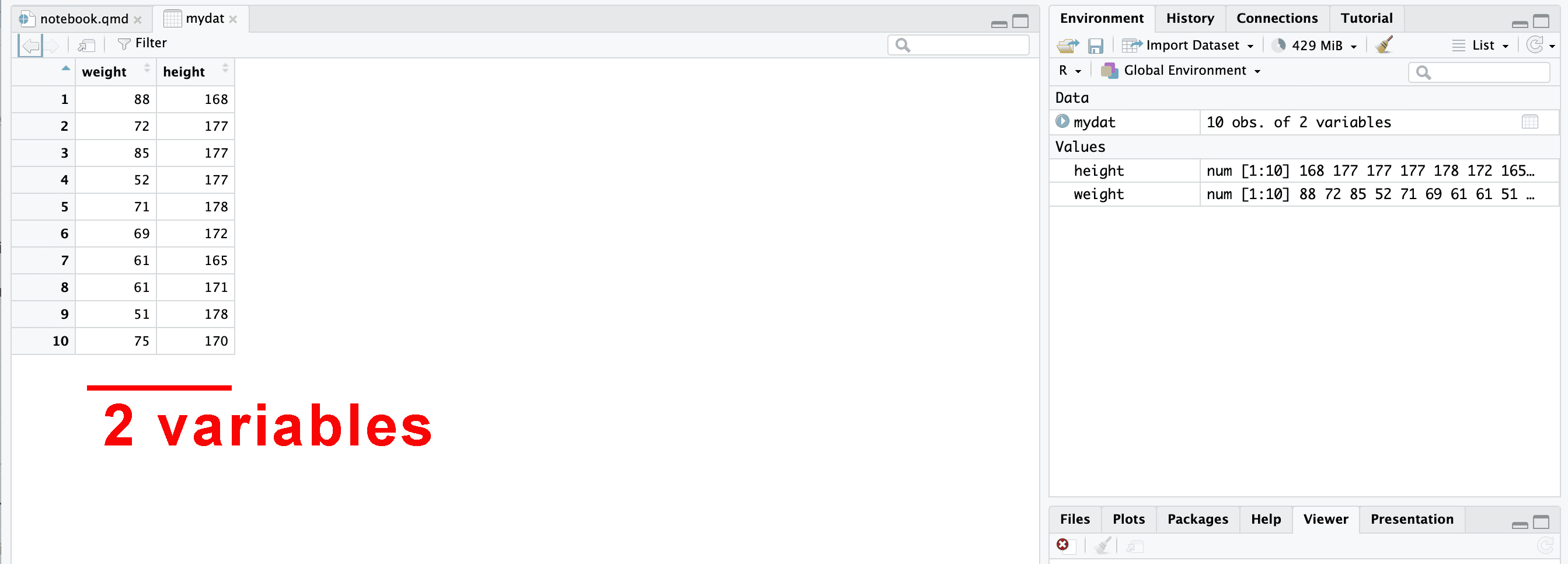Clear environment objects with broom icon
Image resolution: width=1568 pixels, height=564 pixels.
click(x=1384, y=45)
